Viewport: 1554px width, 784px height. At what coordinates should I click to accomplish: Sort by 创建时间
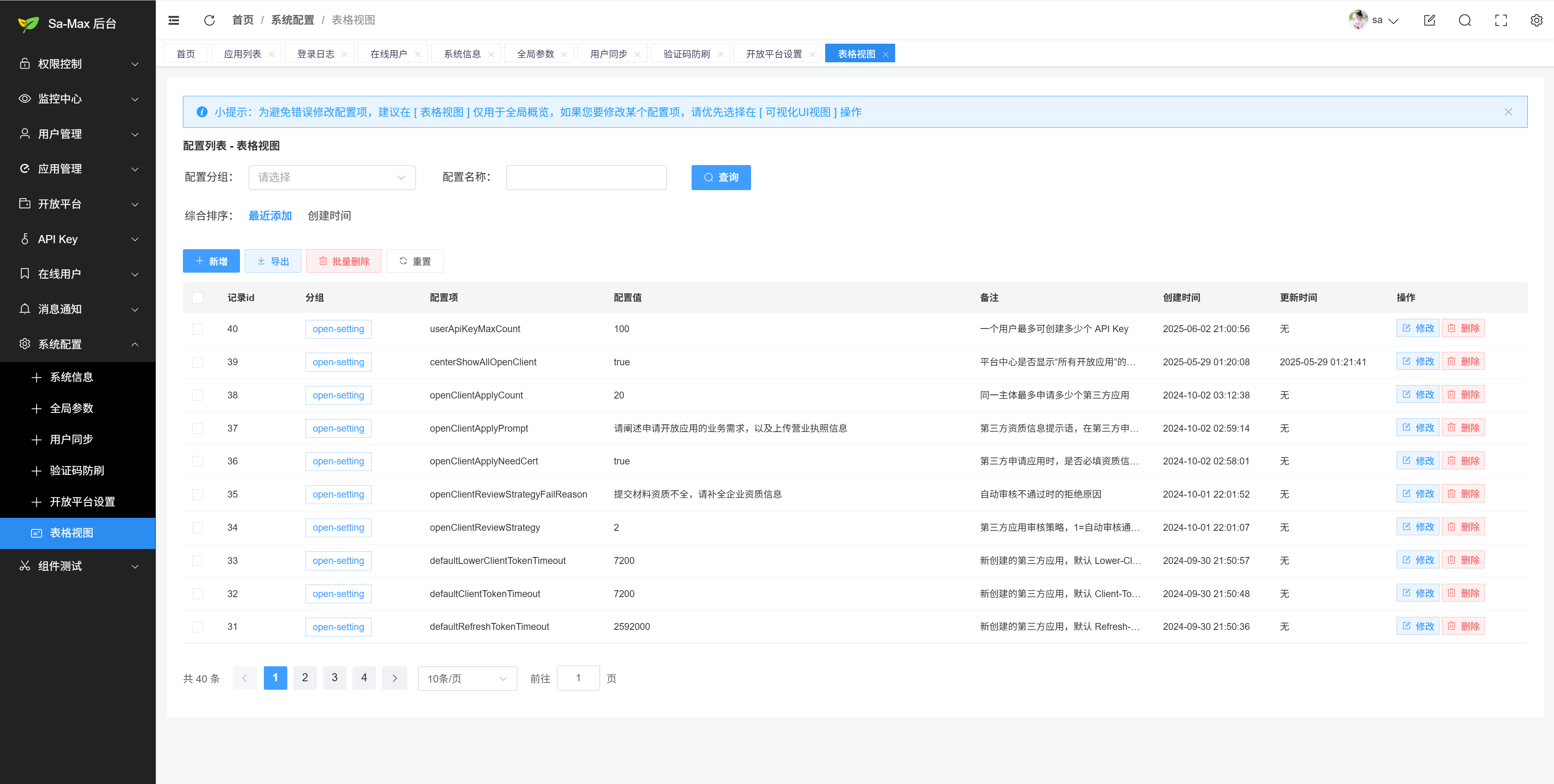329,216
